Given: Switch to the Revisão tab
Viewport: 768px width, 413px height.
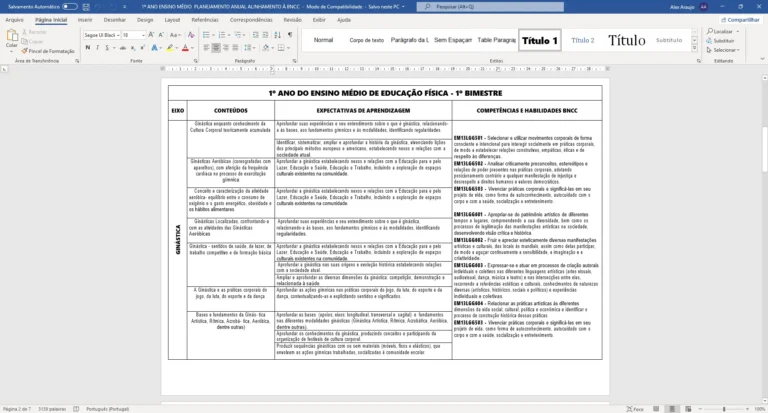Looking at the screenshot, I should 292,20.
